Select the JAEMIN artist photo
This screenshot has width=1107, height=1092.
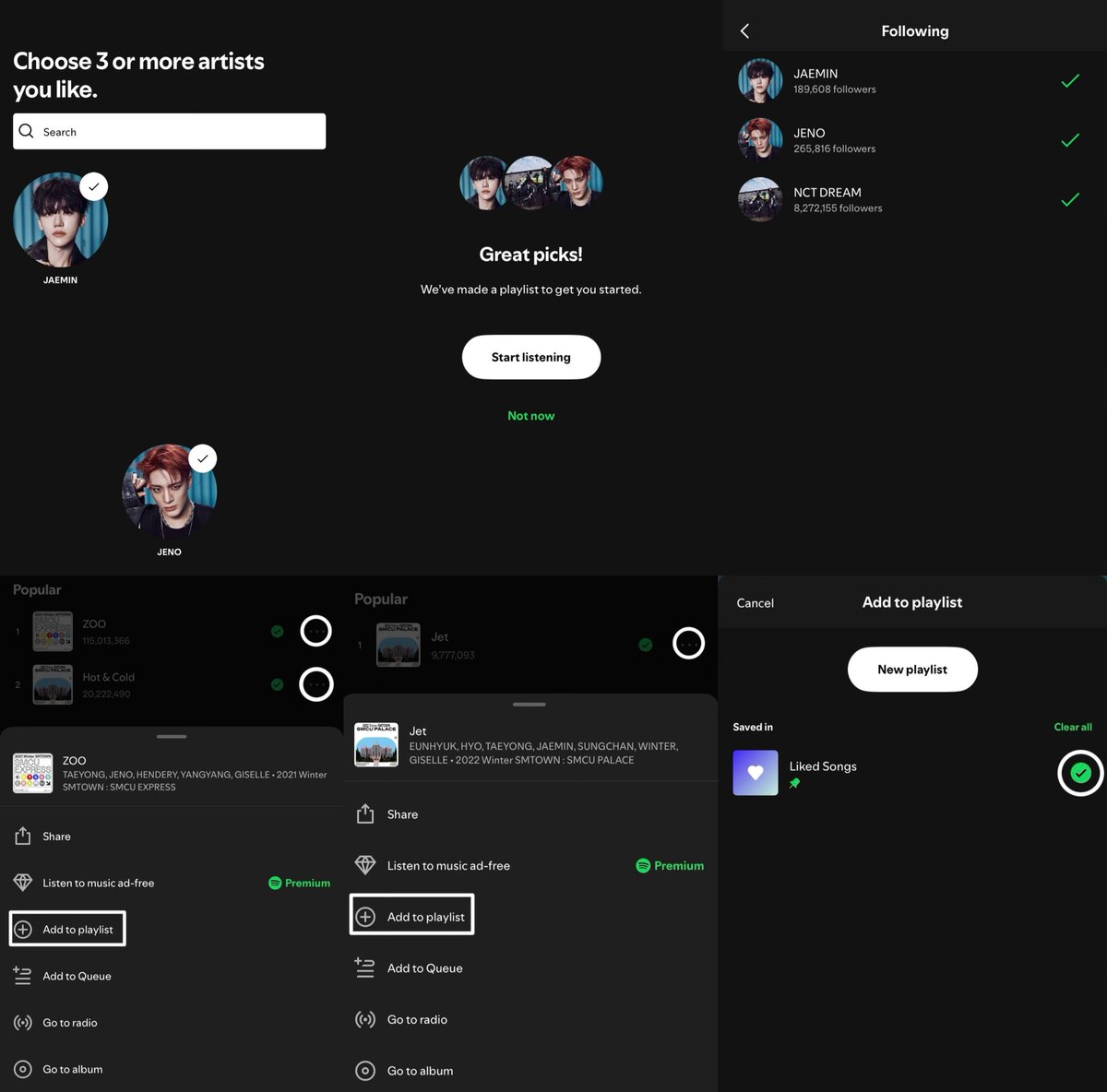click(60, 220)
